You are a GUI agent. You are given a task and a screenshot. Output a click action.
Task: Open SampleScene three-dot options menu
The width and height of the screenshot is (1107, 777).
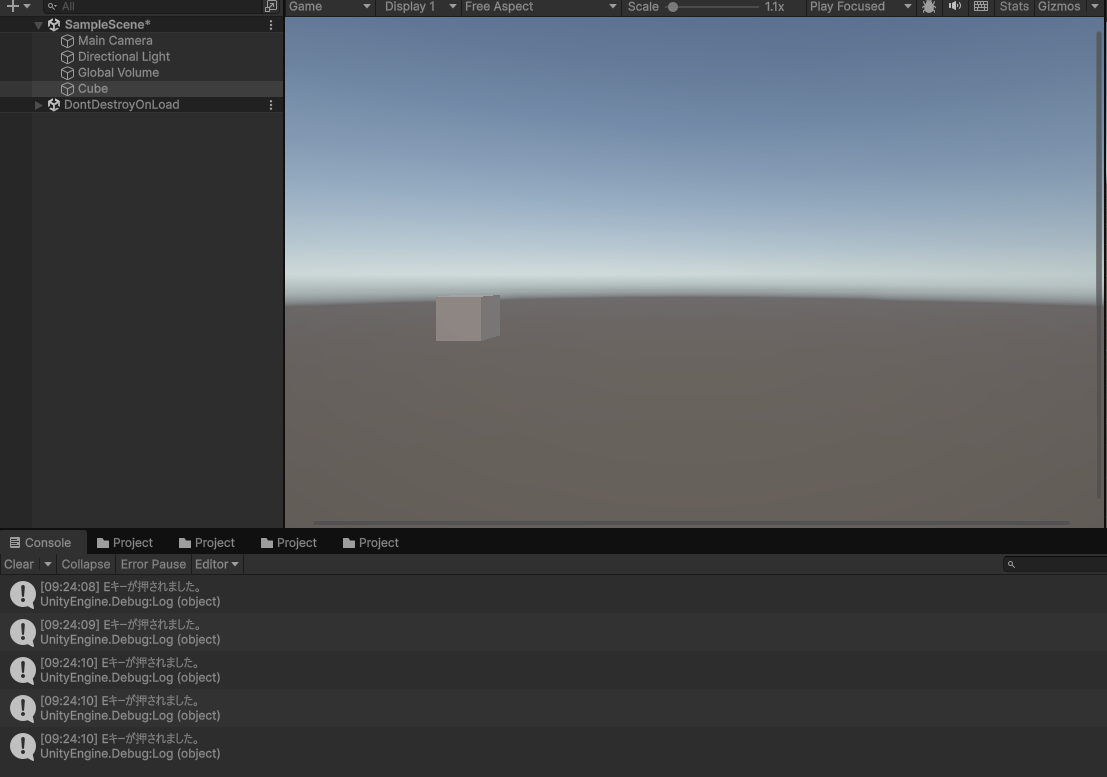[270, 25]
